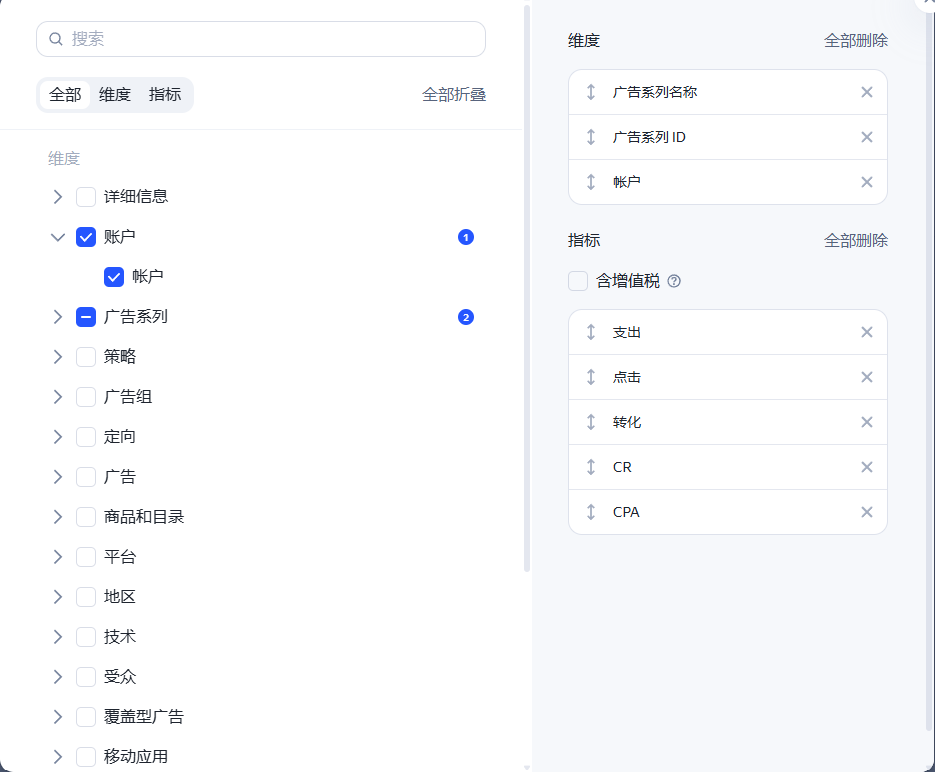Check the 移动应用 checkbox

pyautogui.click(x=86, y=757)
